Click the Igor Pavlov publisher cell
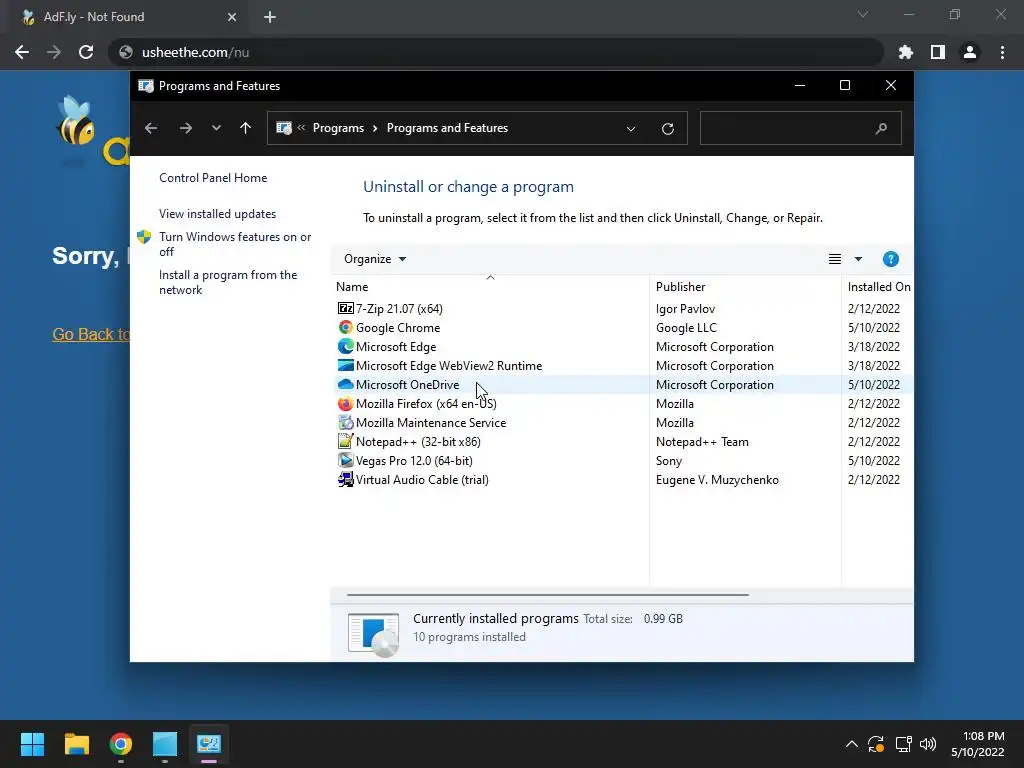Viewport: 1024px width, 768px height. coord(685,308)
